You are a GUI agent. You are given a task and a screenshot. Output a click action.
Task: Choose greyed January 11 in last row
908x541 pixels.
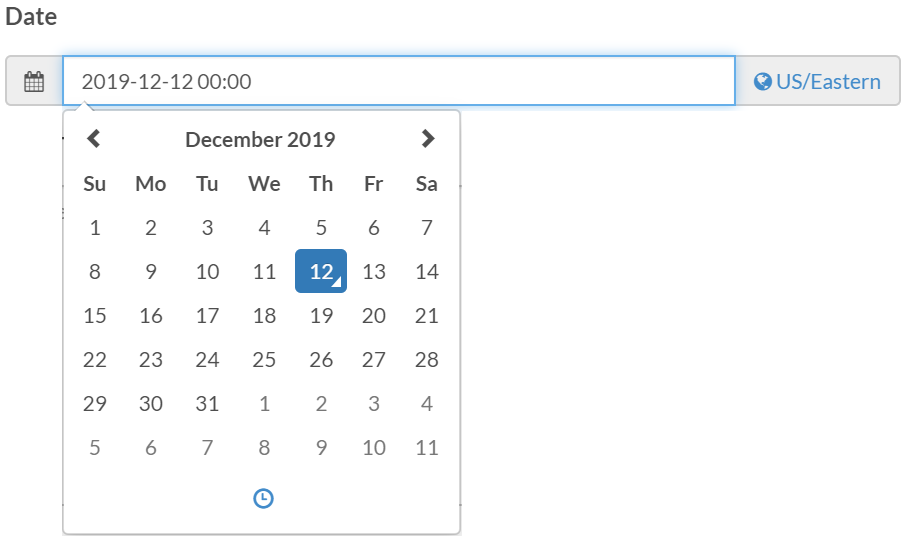tap(427, 448)
